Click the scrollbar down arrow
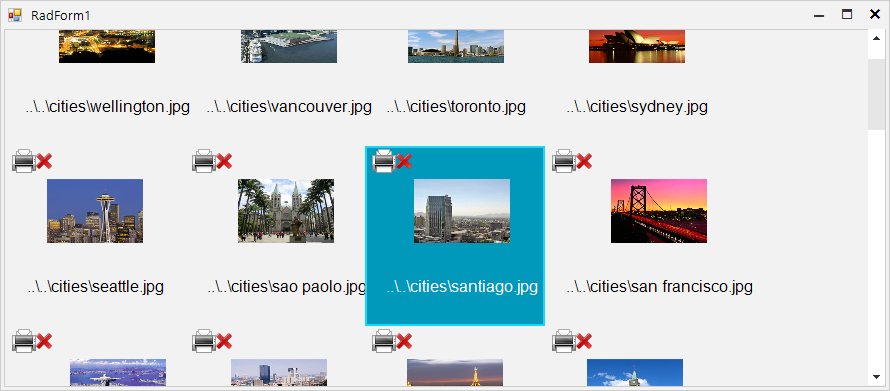Viewport: 890px width, 391px height. coord(876,377)
